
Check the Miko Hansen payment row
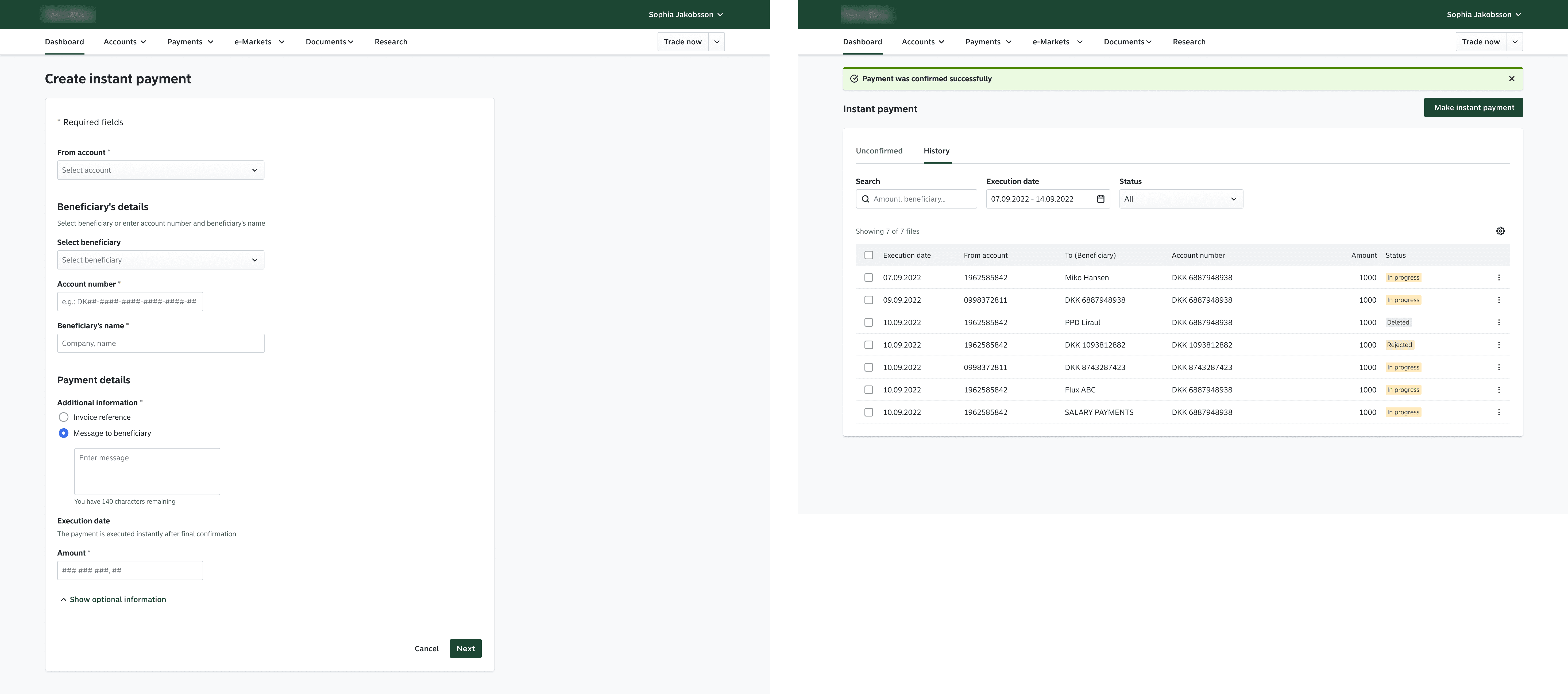click(869, 277)
